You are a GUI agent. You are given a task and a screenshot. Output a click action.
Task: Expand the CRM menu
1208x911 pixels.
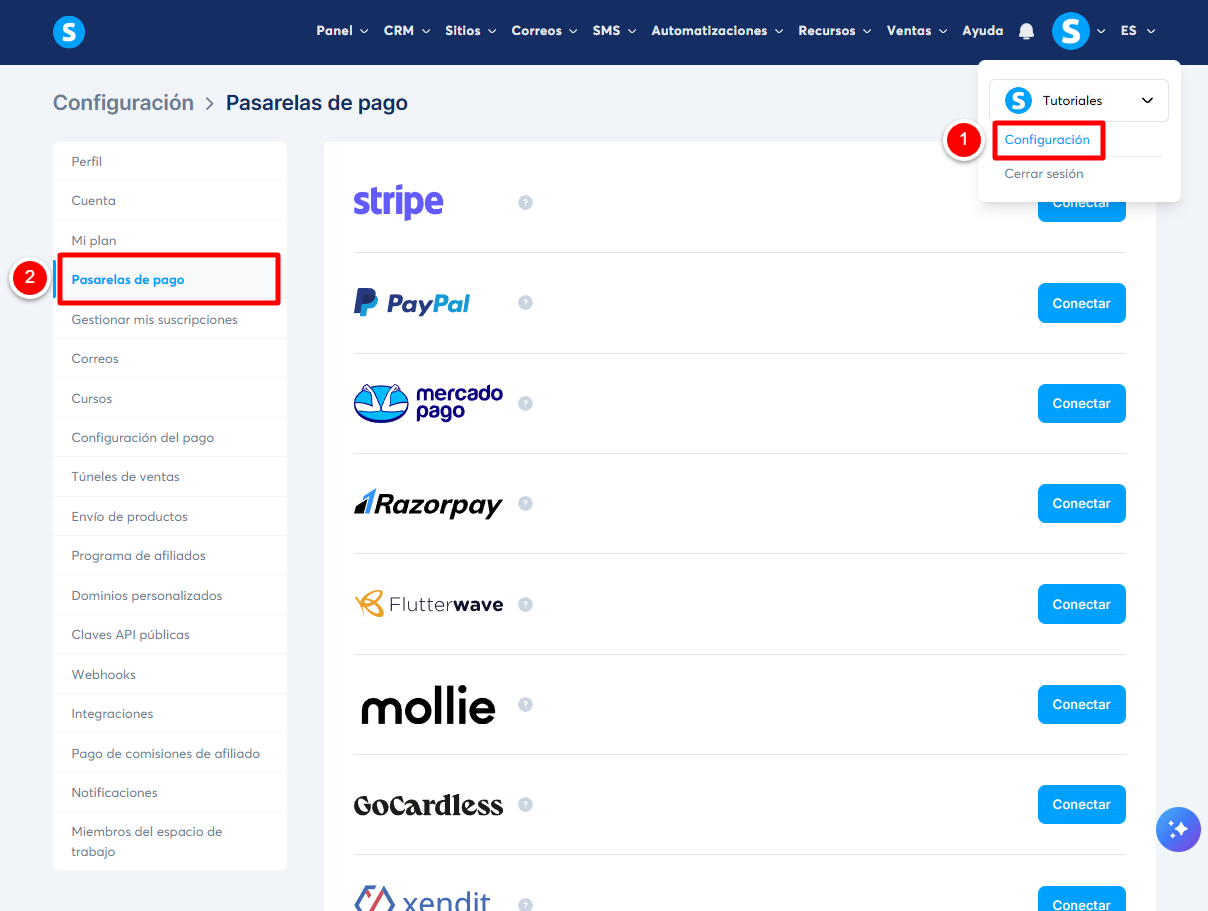tap(407, 31)
